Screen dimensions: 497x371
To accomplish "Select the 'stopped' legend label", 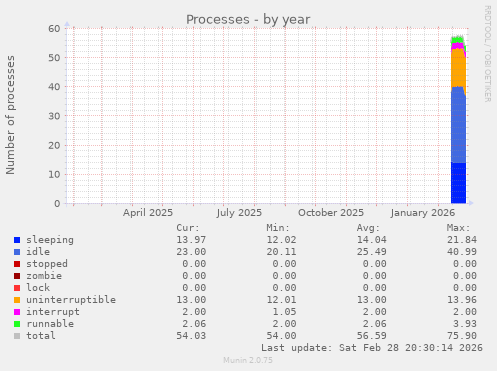I will (x=47, y=264).
